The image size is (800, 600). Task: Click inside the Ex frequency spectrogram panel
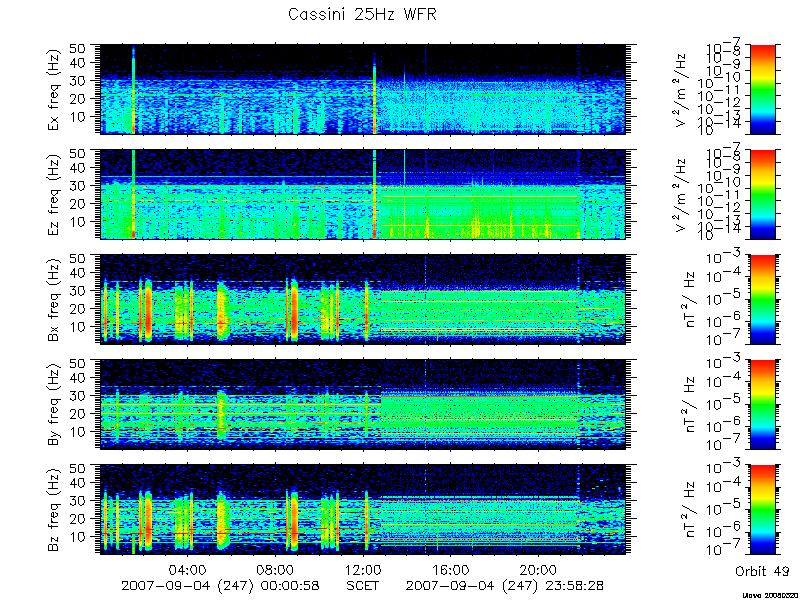point(362,89)
